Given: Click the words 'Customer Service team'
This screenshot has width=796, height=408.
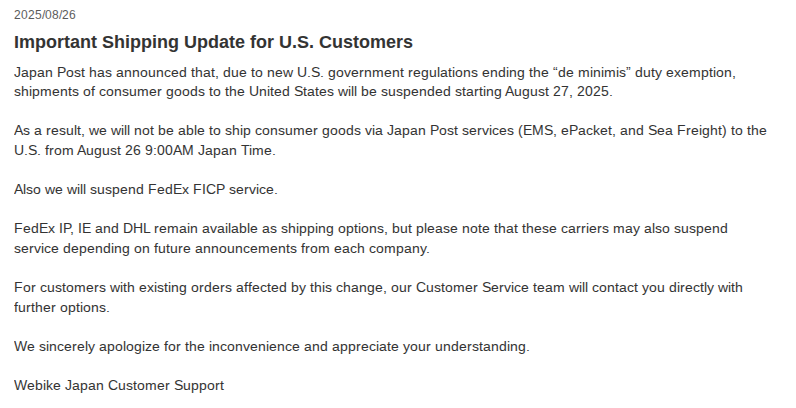Looking at the screenshot, I should click(x=490, y=288).
